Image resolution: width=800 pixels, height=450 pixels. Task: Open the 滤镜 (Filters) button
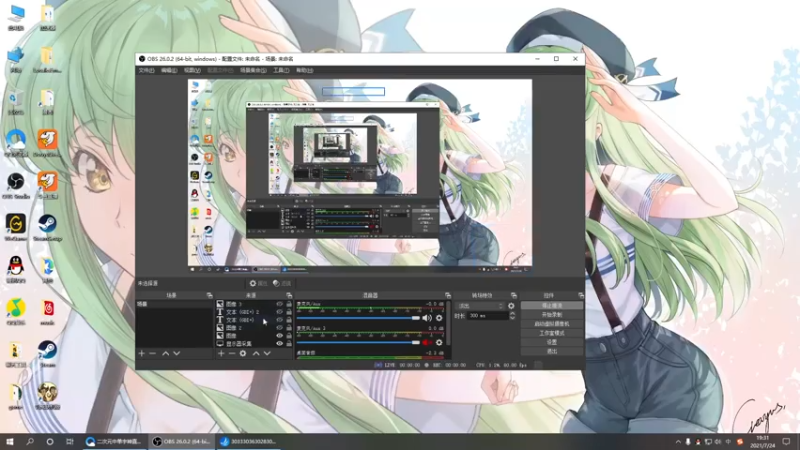point(282,283)
